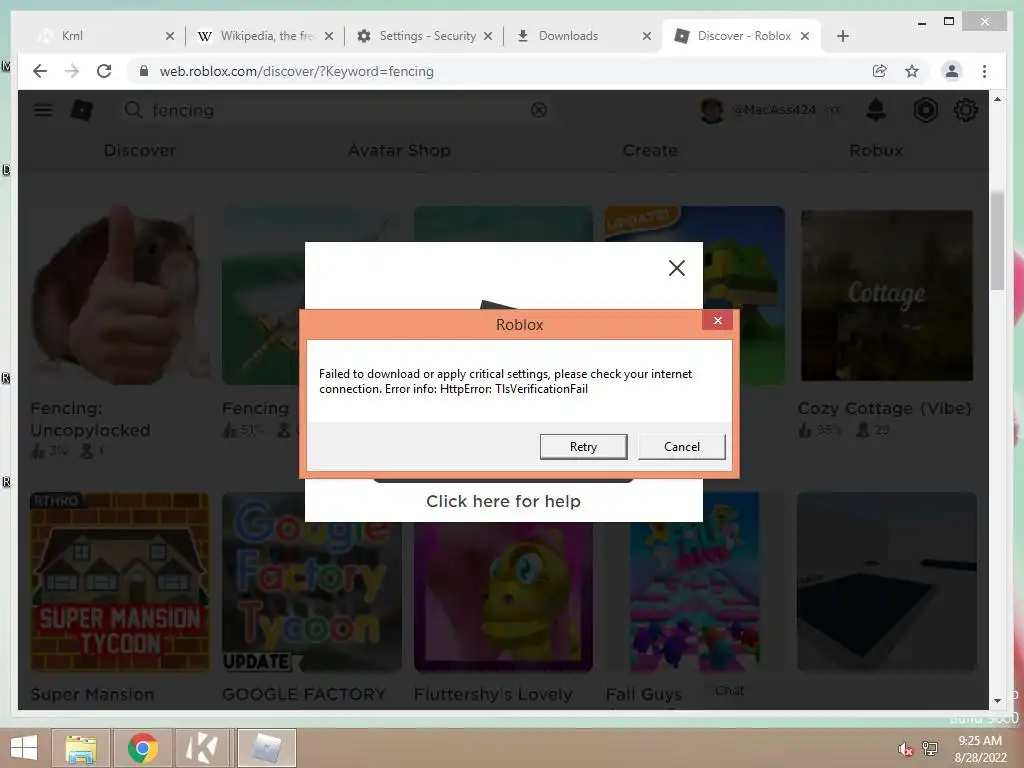
Task: Go forward in Chrome history
Action: 72,71
